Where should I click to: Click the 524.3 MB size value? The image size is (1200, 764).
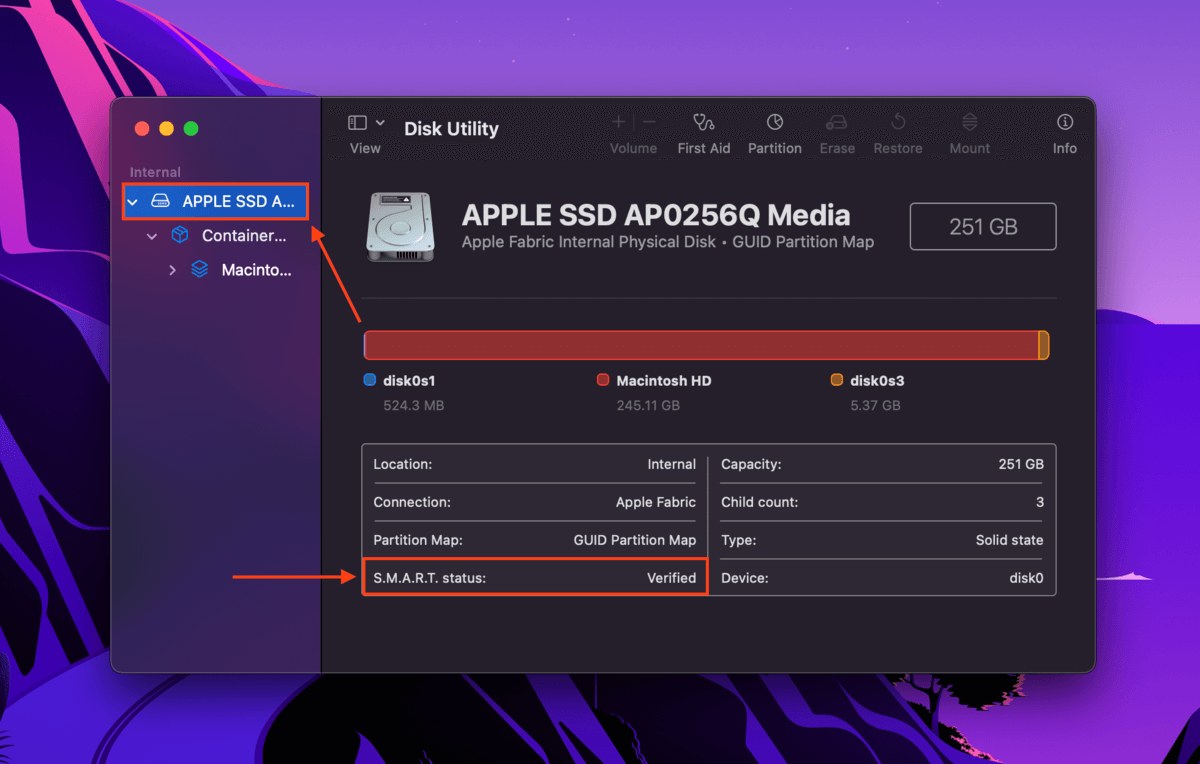tap(414, 405)
